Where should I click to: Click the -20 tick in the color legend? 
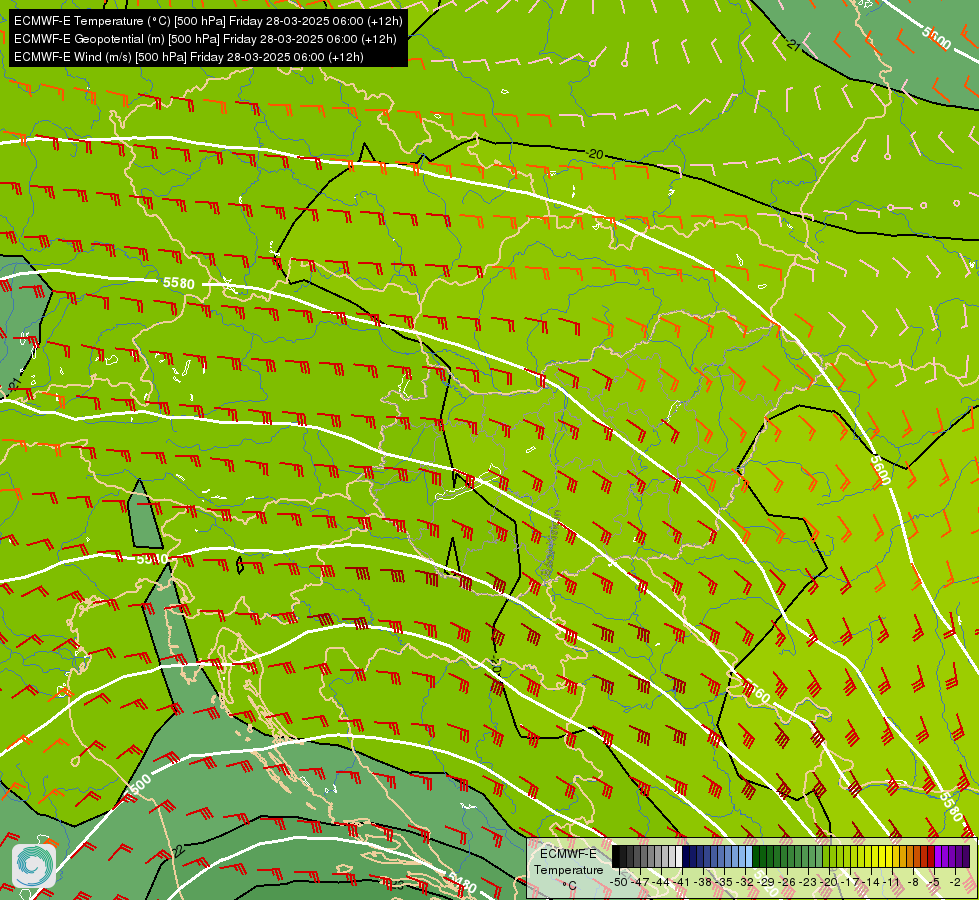(x=829, y=882)
